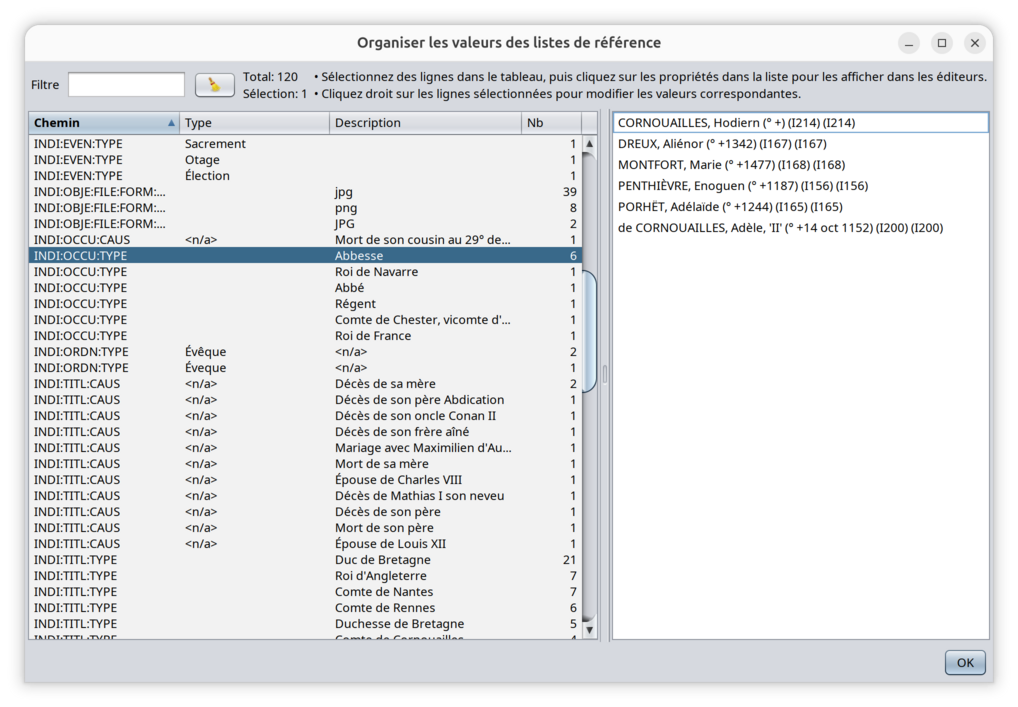This screenshot has width=1018, height=707.
Task: Select the Élection row
Action: (305, 175)
